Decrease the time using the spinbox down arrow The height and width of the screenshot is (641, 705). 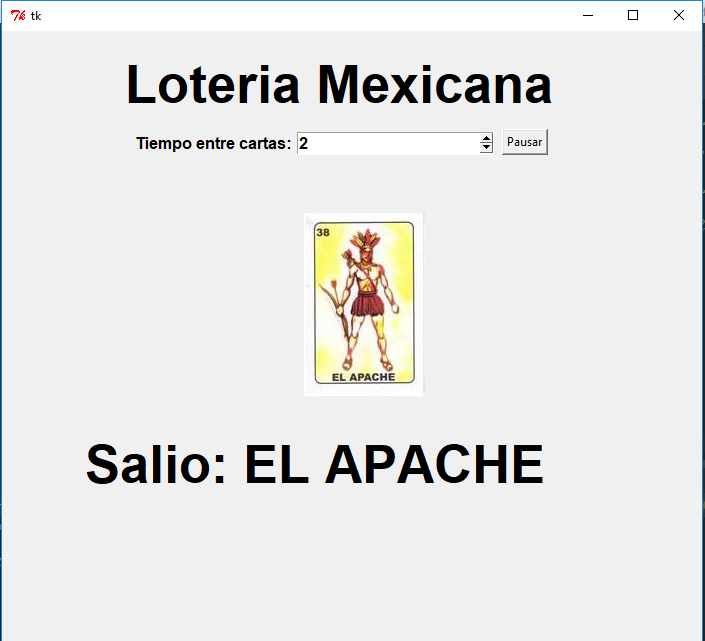[x=486, y=148]
